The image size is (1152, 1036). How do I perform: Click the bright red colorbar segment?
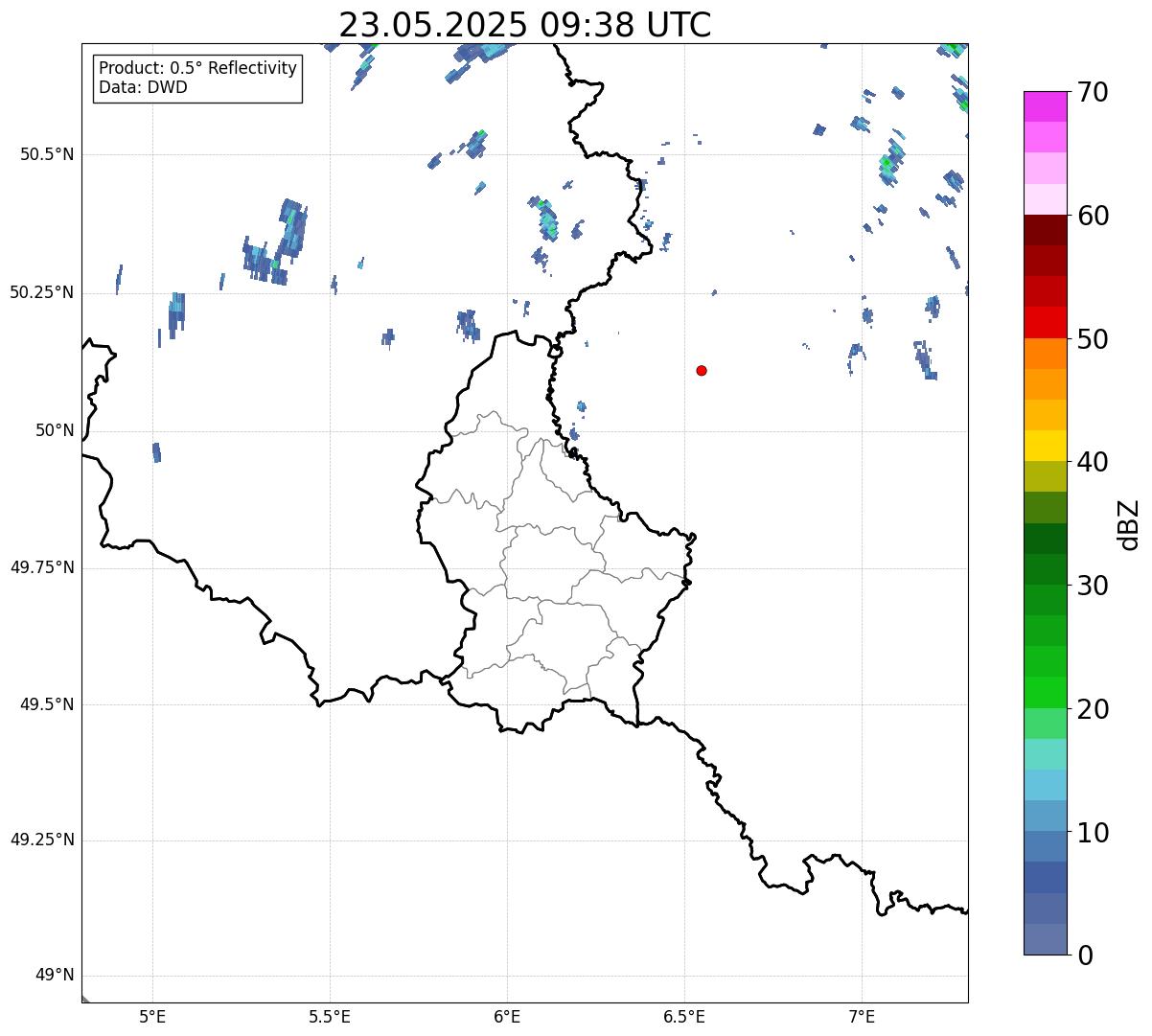pos(1045,322)
